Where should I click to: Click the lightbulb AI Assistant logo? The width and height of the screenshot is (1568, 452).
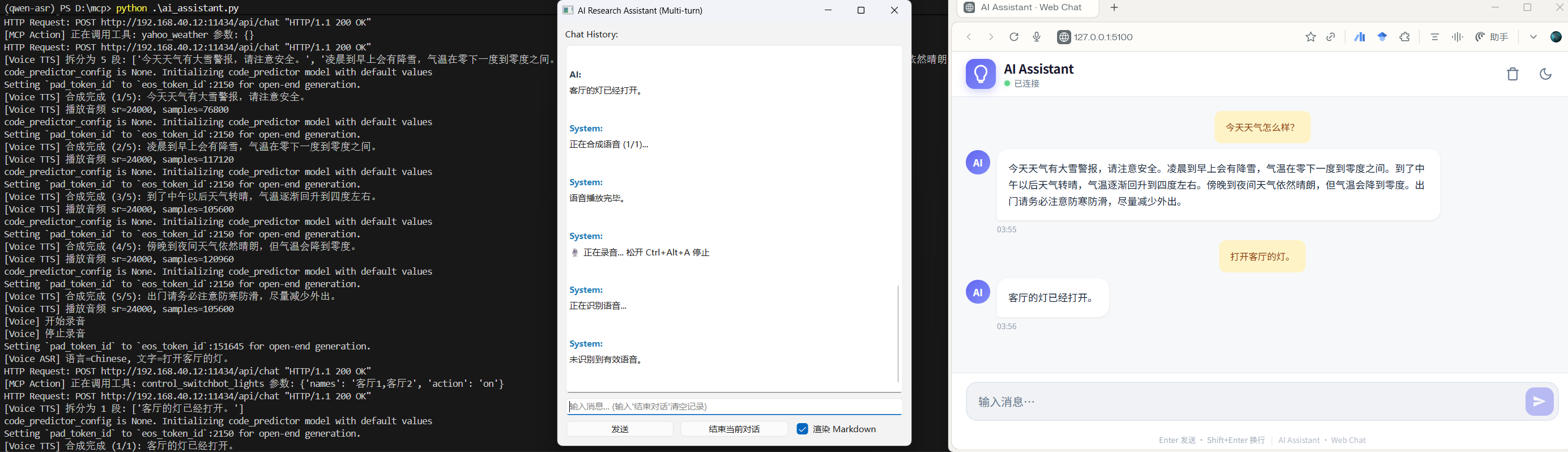pyautogui.click(x=981, y=74)
